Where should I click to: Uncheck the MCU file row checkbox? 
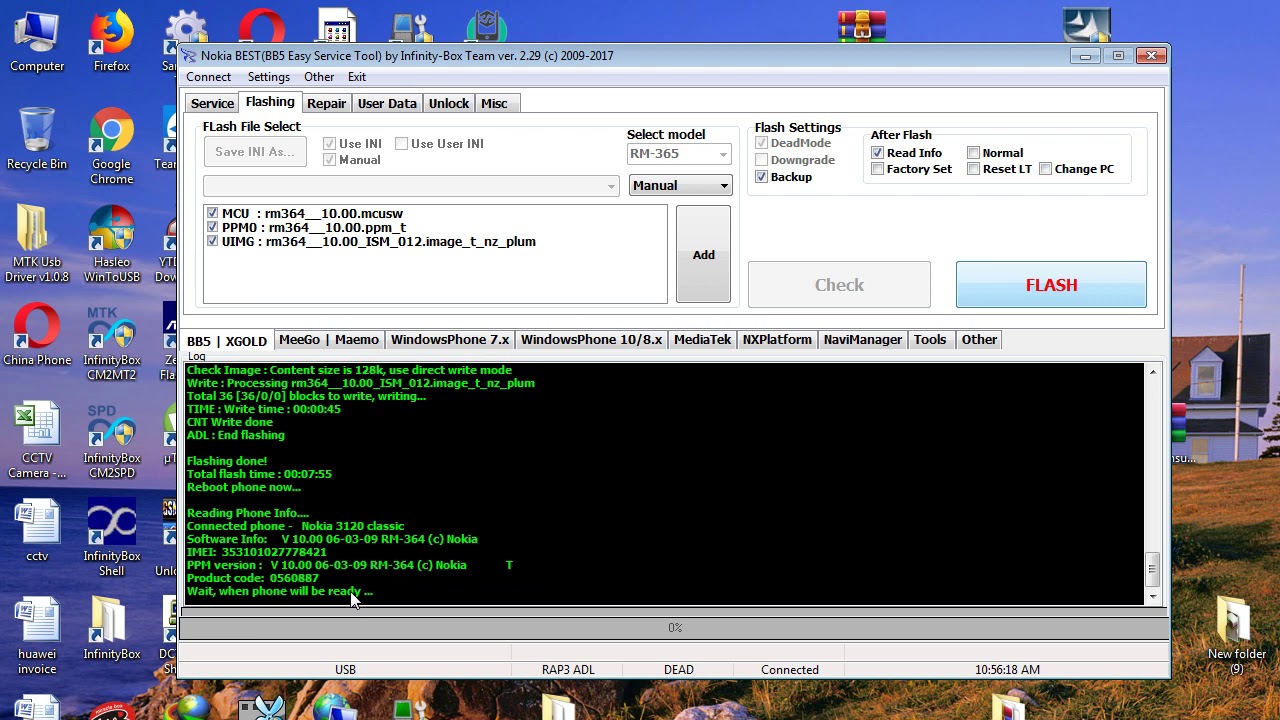[212, 213]
